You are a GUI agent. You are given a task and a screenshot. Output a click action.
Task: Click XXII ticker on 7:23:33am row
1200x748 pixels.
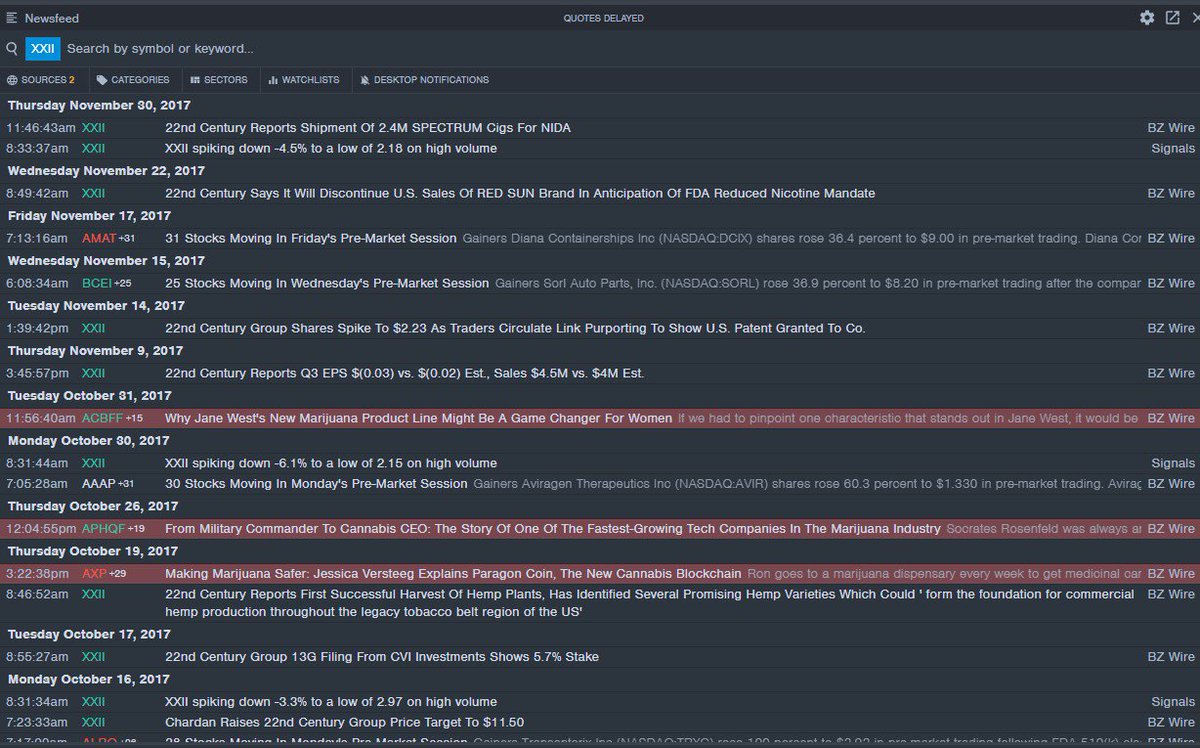click(x=93, y=722)
